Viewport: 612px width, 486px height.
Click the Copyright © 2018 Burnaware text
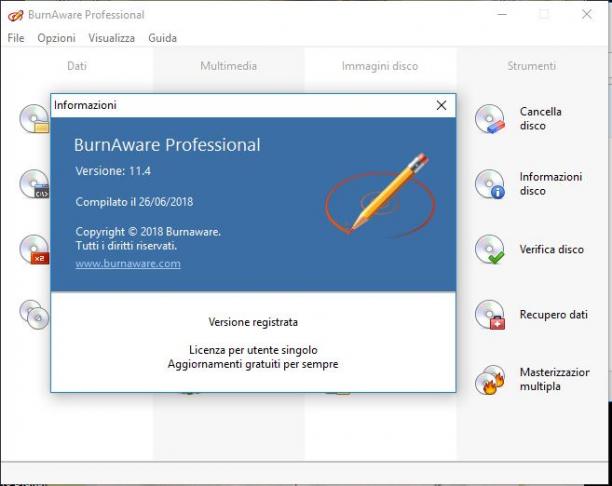(148, 232)
